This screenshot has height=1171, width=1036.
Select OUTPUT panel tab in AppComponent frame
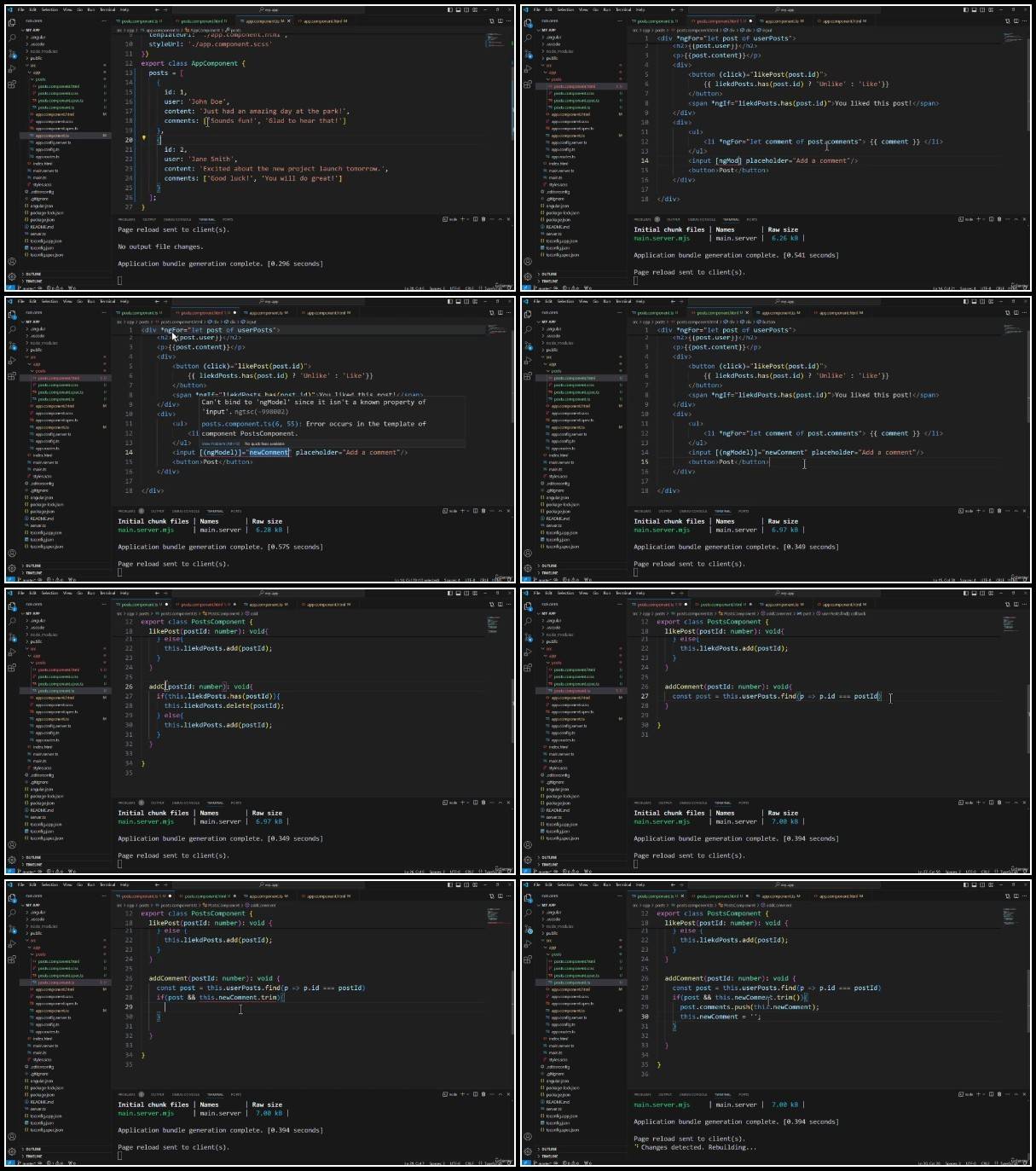point(149,219)
